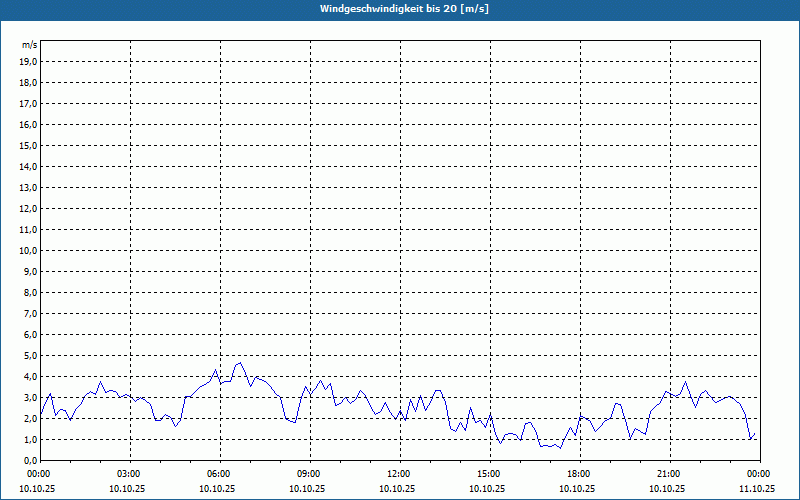Click the first 00:00 label at left
This screenshot has width=800, height=500.
[39, 474]
